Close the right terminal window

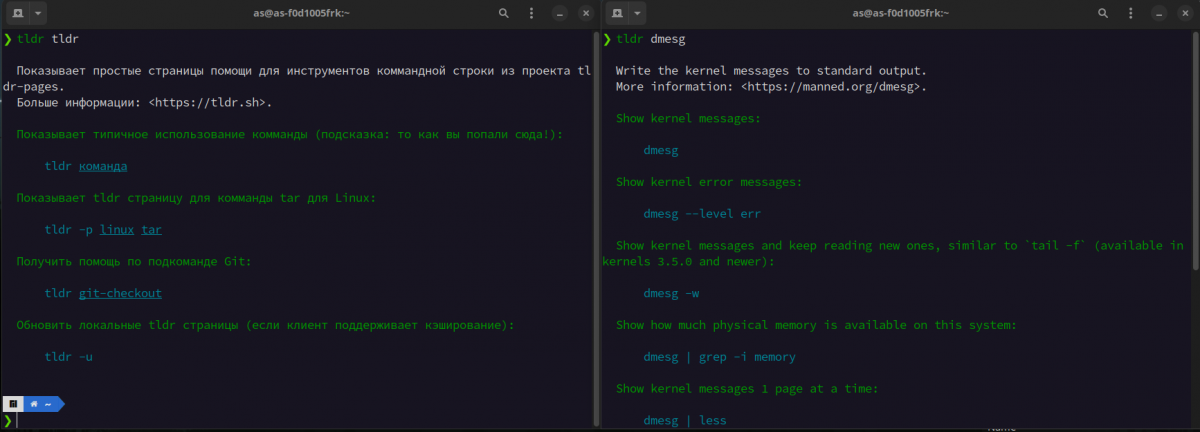pyautogui.click(x=1186, y=14)
